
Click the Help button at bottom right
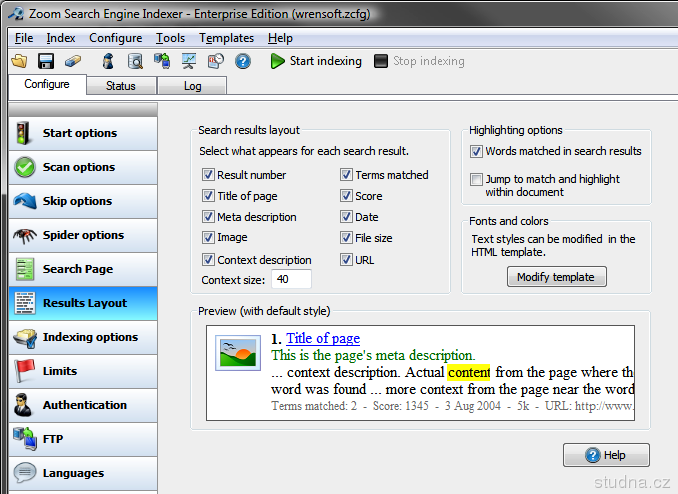pyautogui.click(x=606, y=455)
